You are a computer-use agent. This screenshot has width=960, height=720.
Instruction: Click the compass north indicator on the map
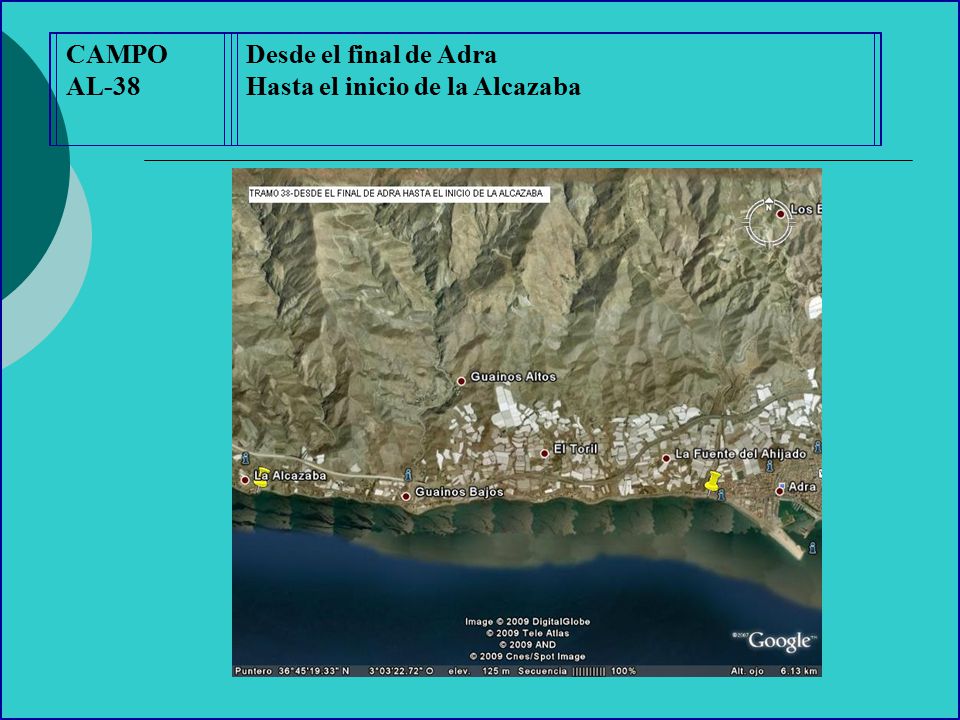click(769, 222)
